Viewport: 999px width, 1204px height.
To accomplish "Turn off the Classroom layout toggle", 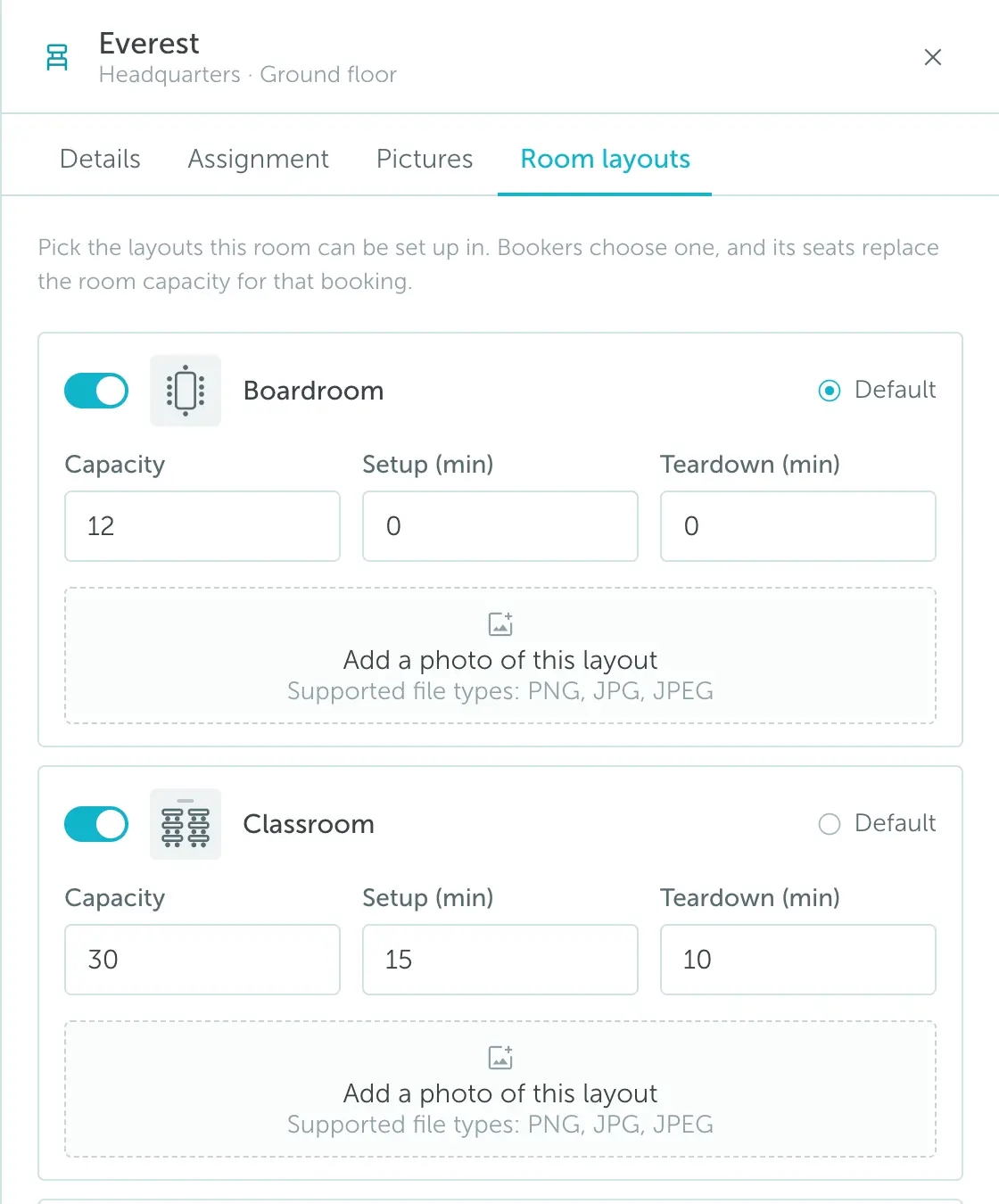I will pyautogui.click(x=96, y=824).
